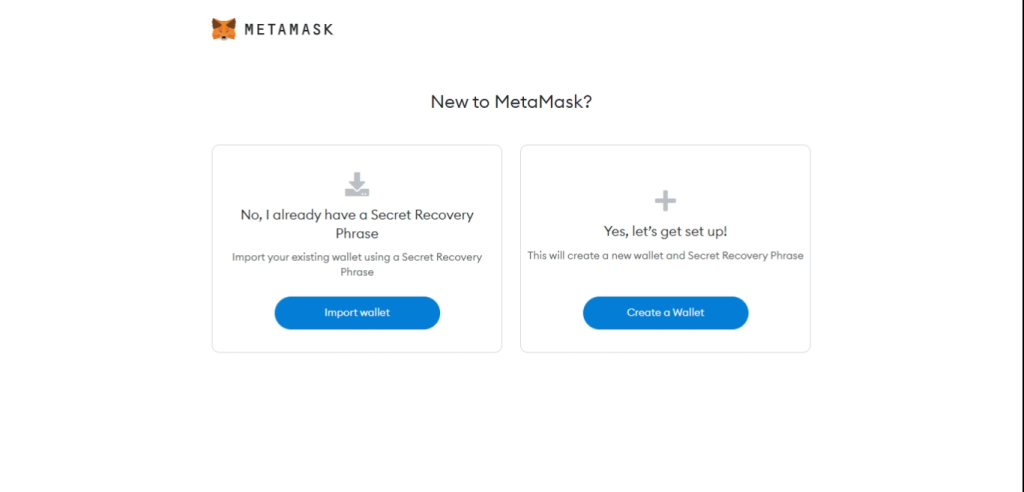Click empty space below Import wallet button
Viewport: 1024px width, 492px height.
tap(357, 340)
